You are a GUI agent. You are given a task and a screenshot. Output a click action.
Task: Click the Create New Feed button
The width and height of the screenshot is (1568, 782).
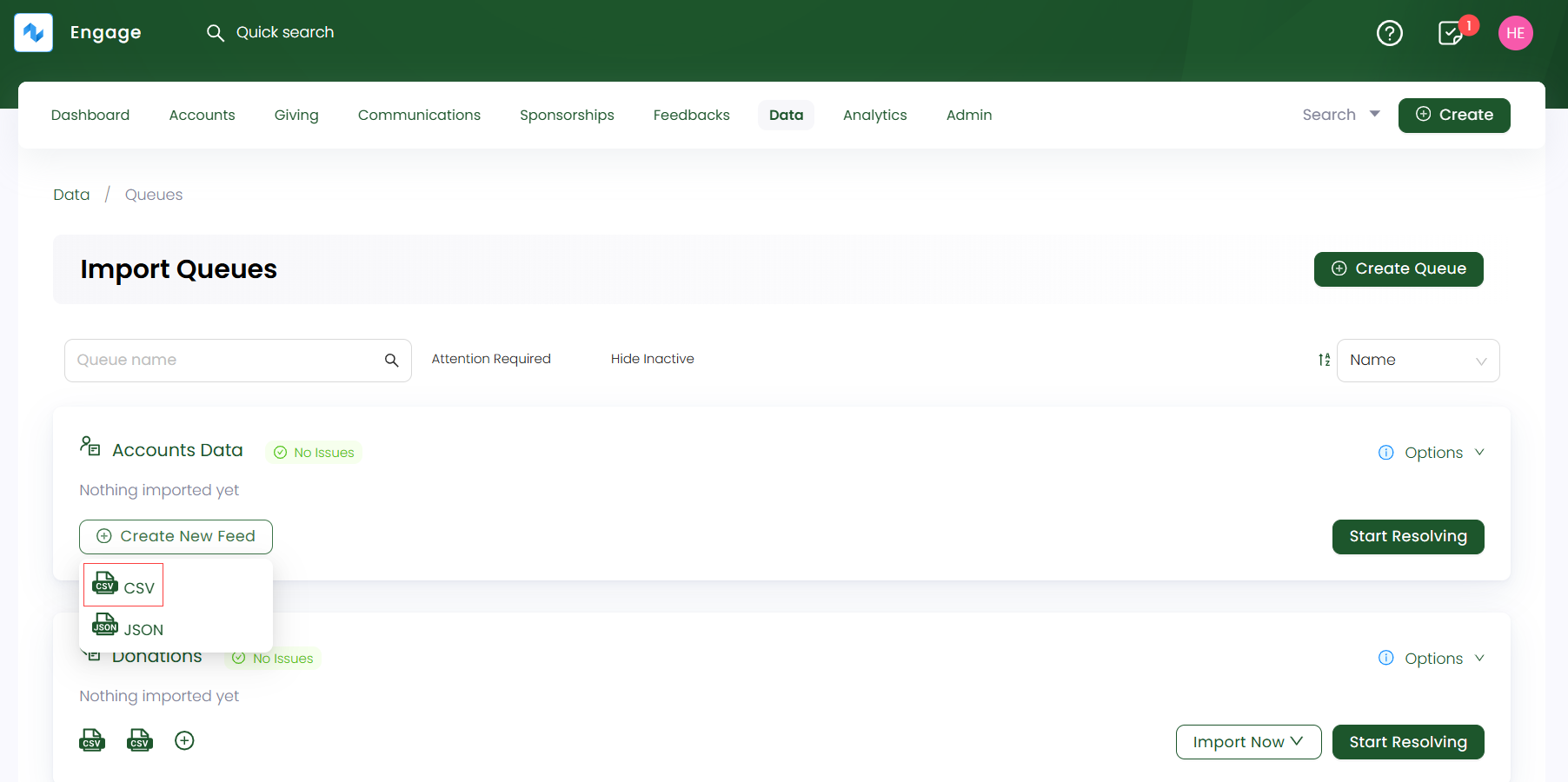click(x=176, y=537)
